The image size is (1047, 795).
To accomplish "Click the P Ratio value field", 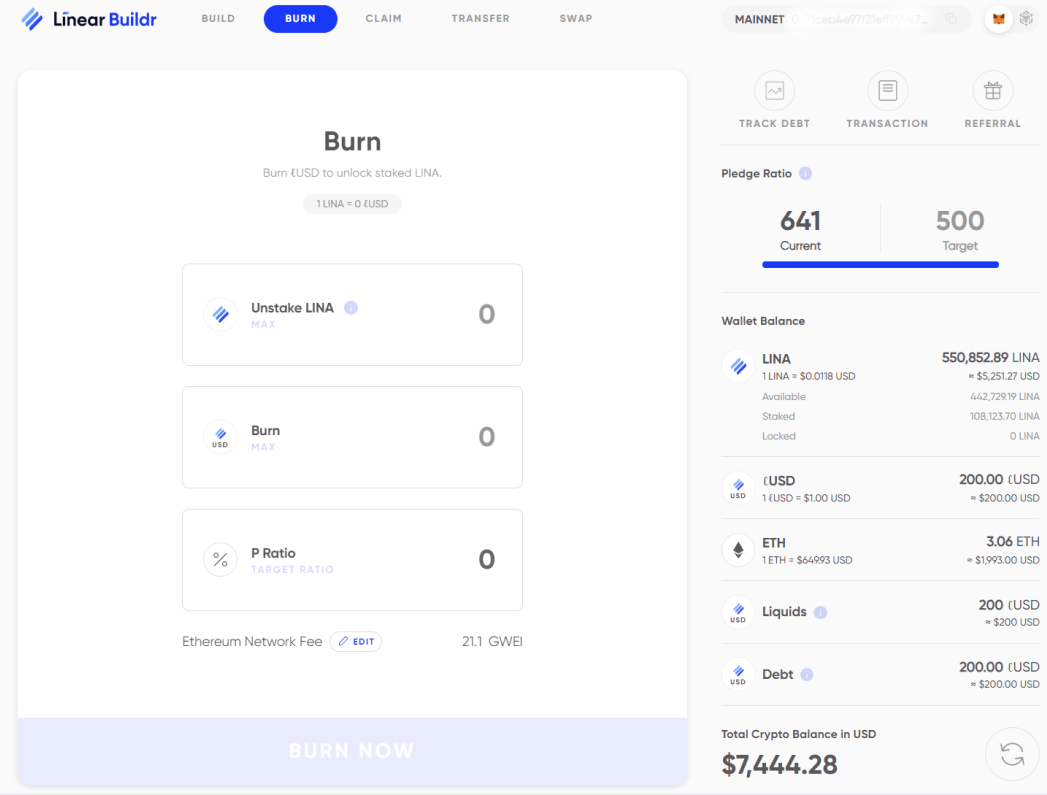I will tap(486, 559).
